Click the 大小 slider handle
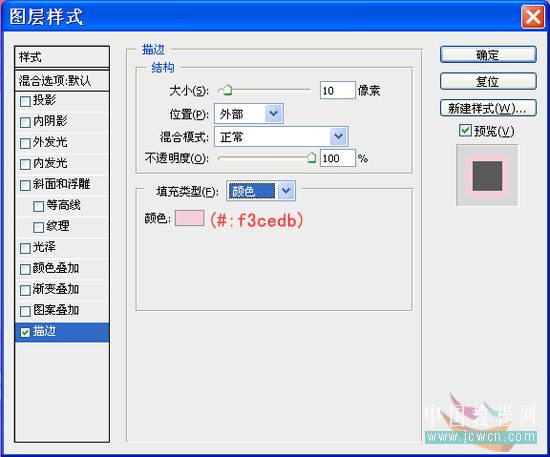550x457 pixels. tap(227, 90)
